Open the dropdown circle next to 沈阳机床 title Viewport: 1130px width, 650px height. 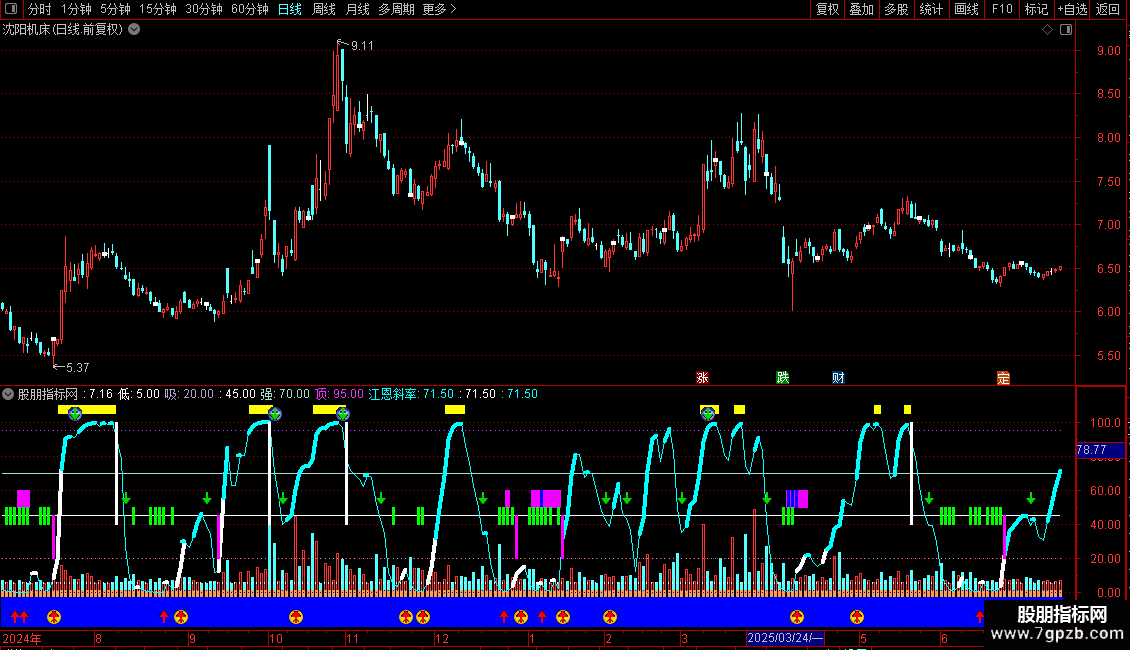(x=134, y=30)
